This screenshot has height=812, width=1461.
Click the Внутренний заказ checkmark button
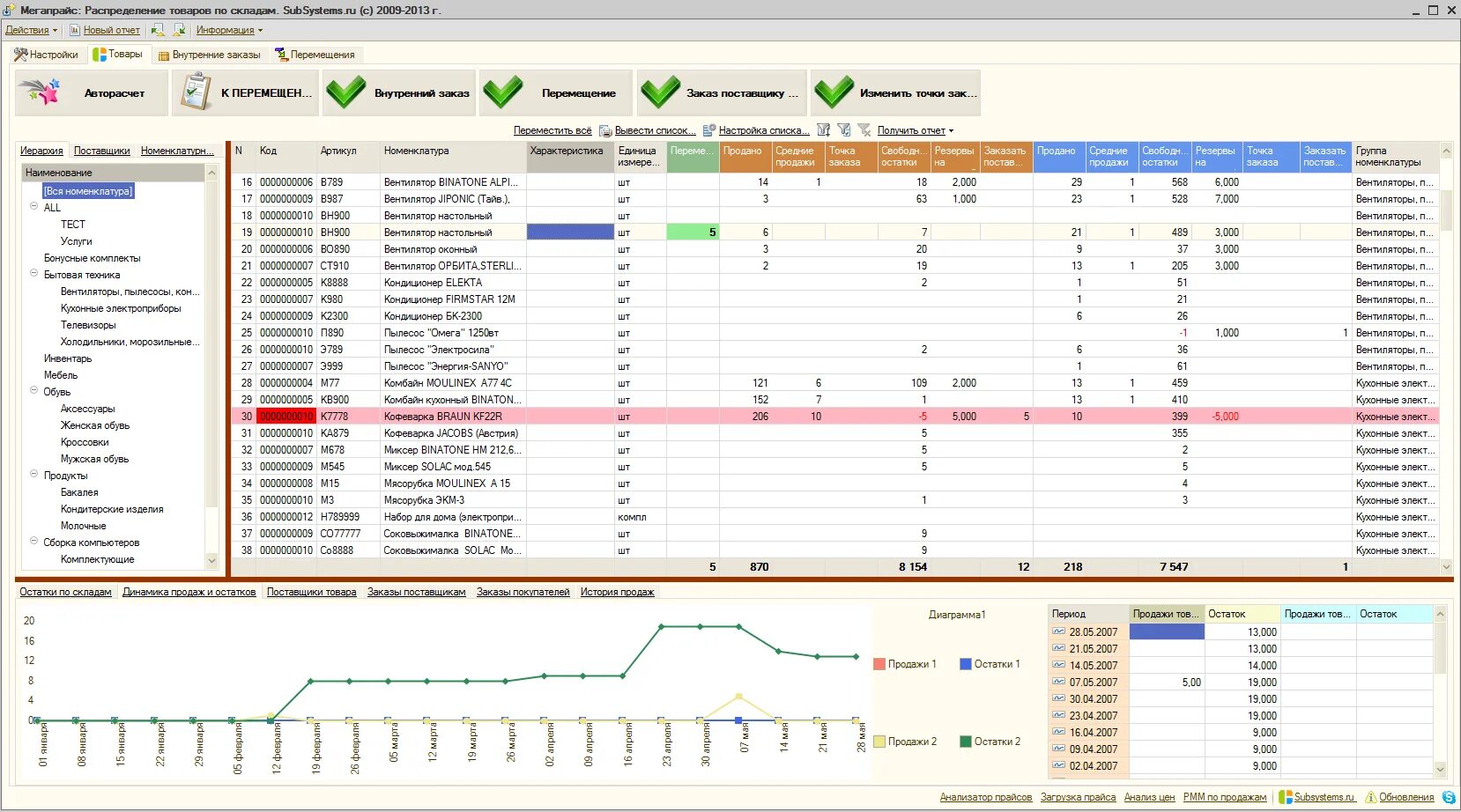[x=399, y=92]
